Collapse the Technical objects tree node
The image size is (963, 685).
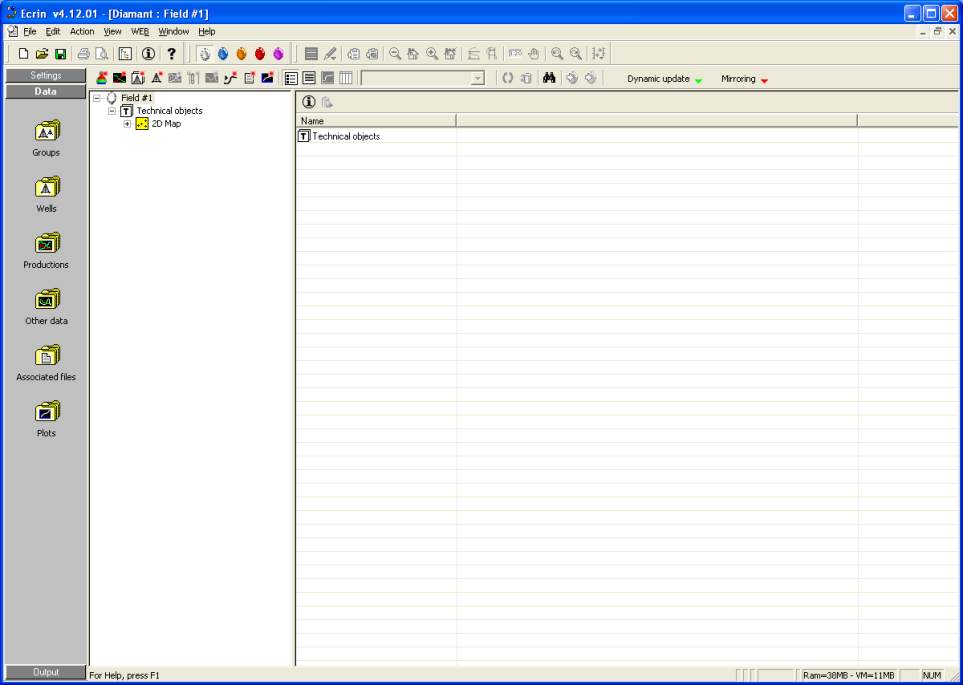(x=112, y=111)
